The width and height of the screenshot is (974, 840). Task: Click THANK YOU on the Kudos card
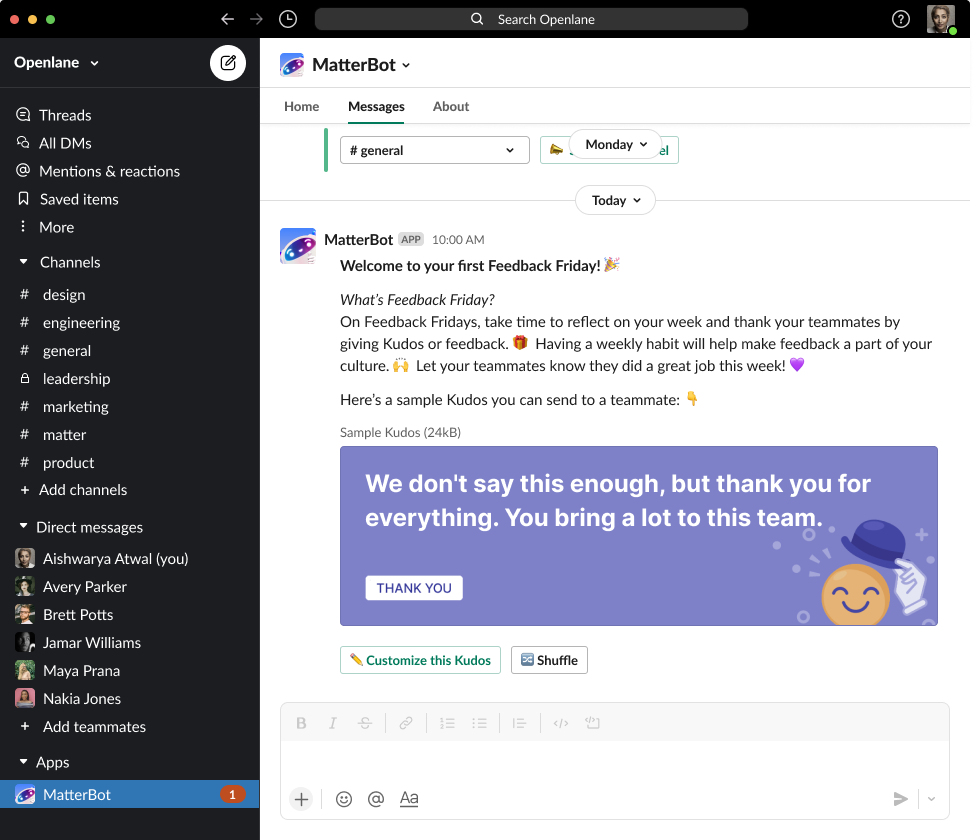(x=414, y=588)
